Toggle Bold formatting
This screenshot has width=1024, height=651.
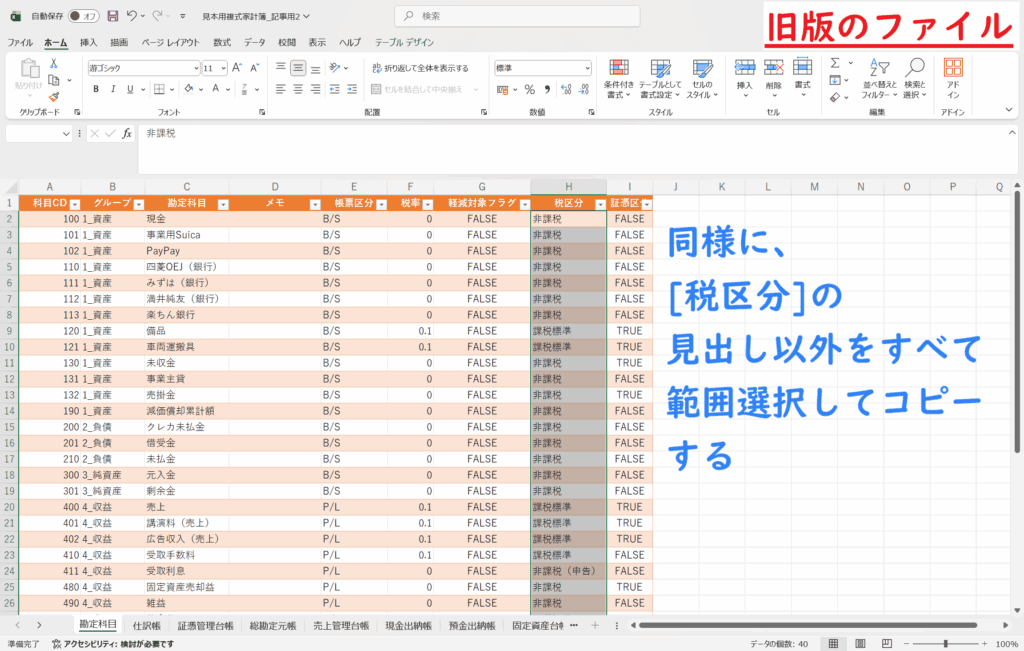(x=96, y=89)
